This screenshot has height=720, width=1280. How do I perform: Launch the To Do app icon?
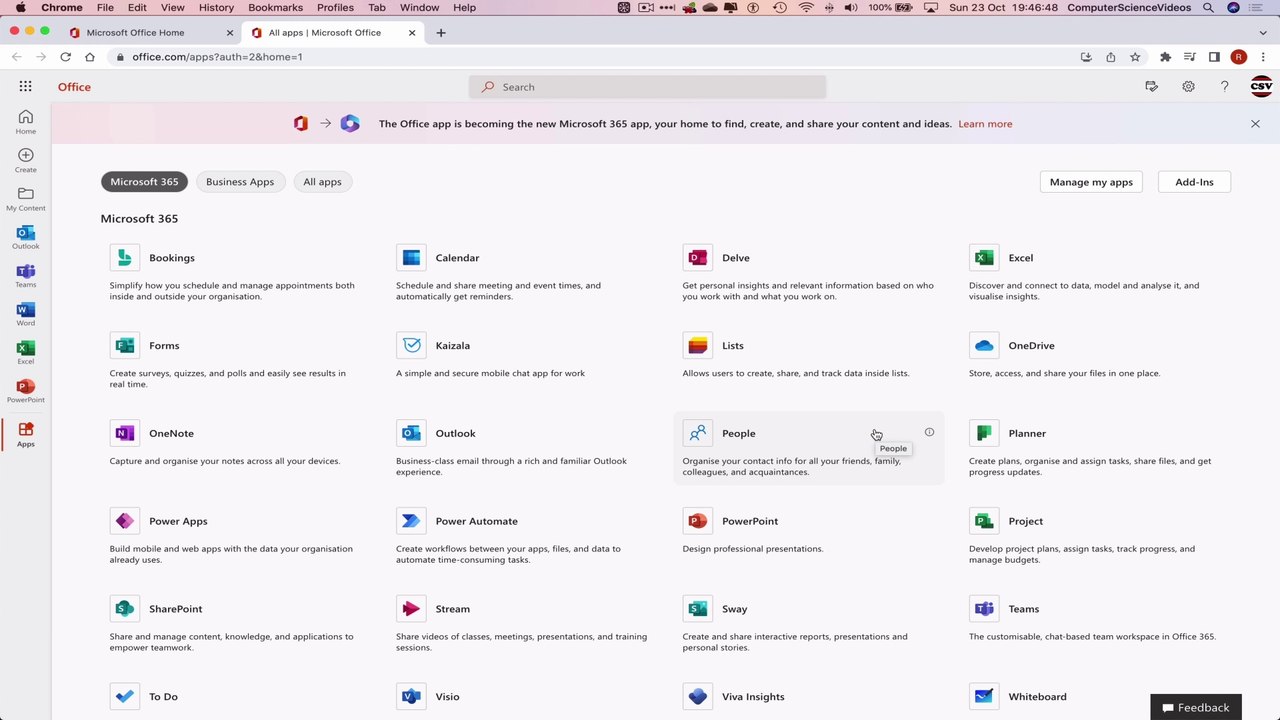point(124,697)
